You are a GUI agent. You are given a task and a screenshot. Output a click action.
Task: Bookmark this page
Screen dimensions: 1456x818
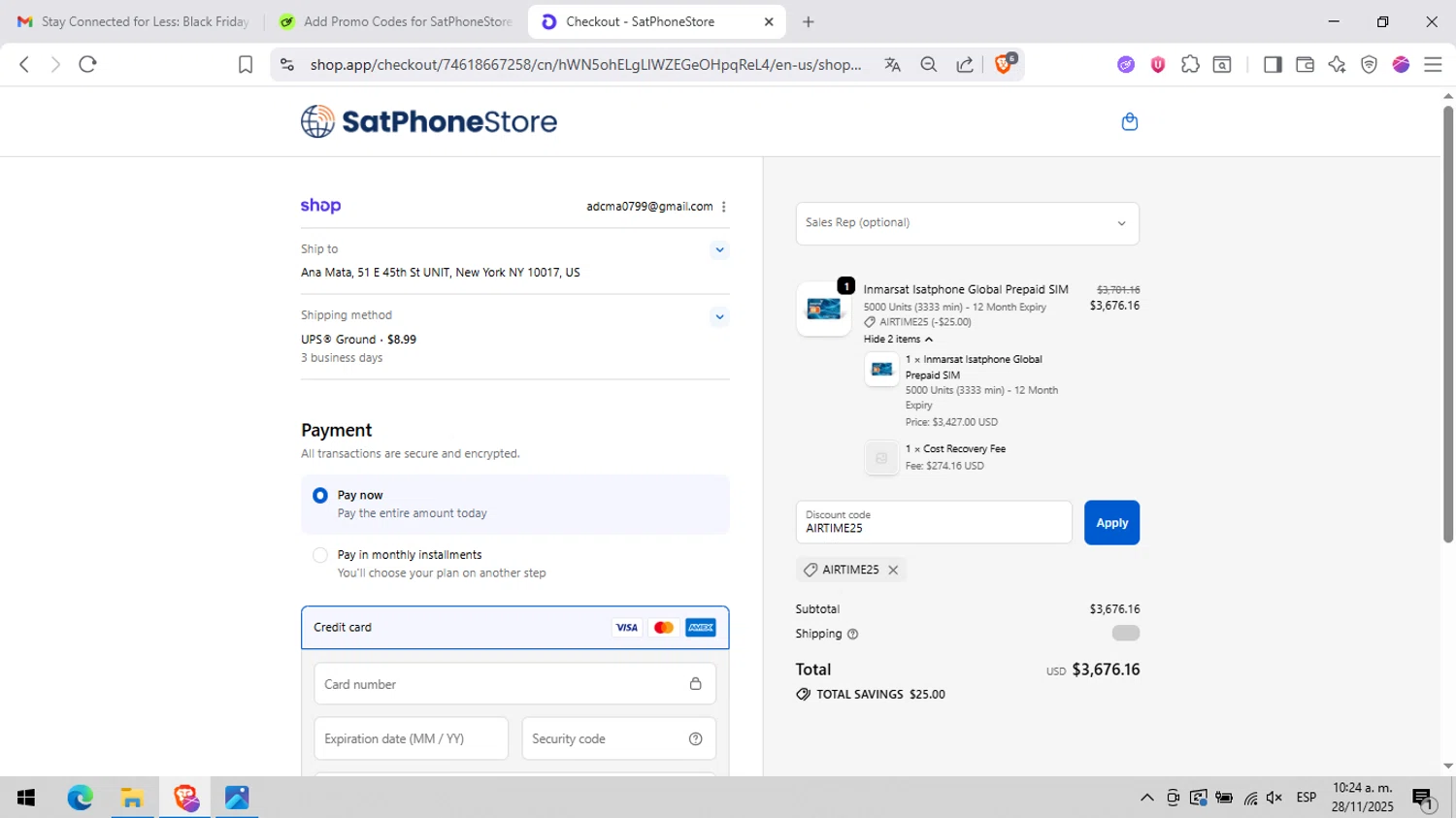point(246,64)
